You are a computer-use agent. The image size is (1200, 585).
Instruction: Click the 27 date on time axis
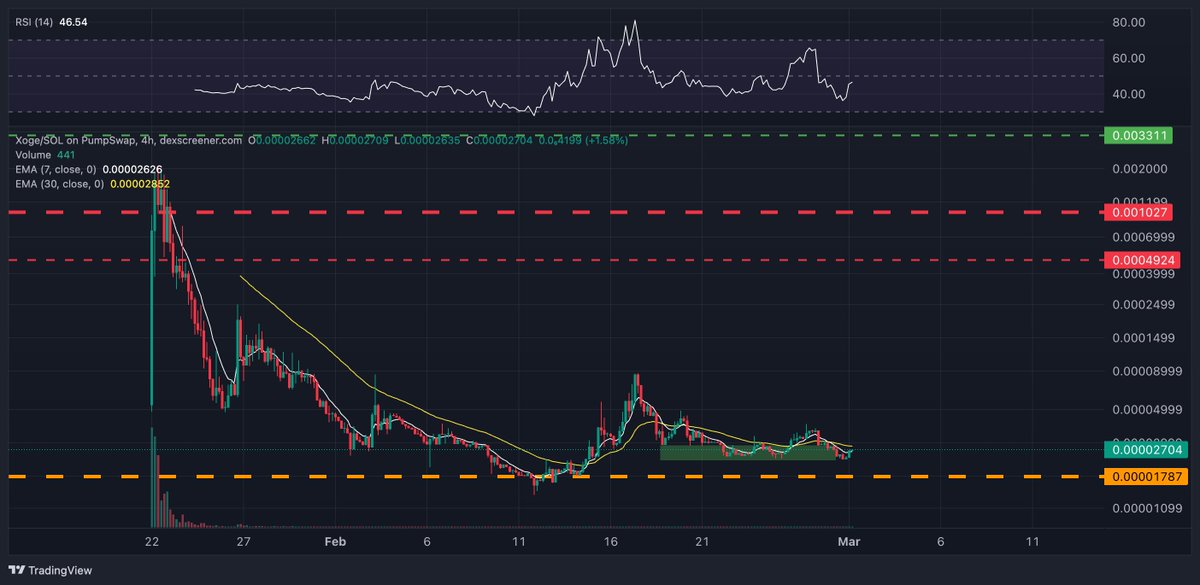243,541
